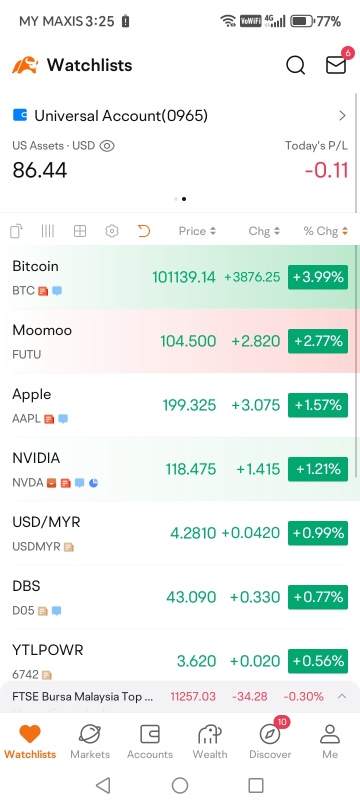360x805 pixels.
Task: Sort the list by Price column
Action: pos(197,231)
